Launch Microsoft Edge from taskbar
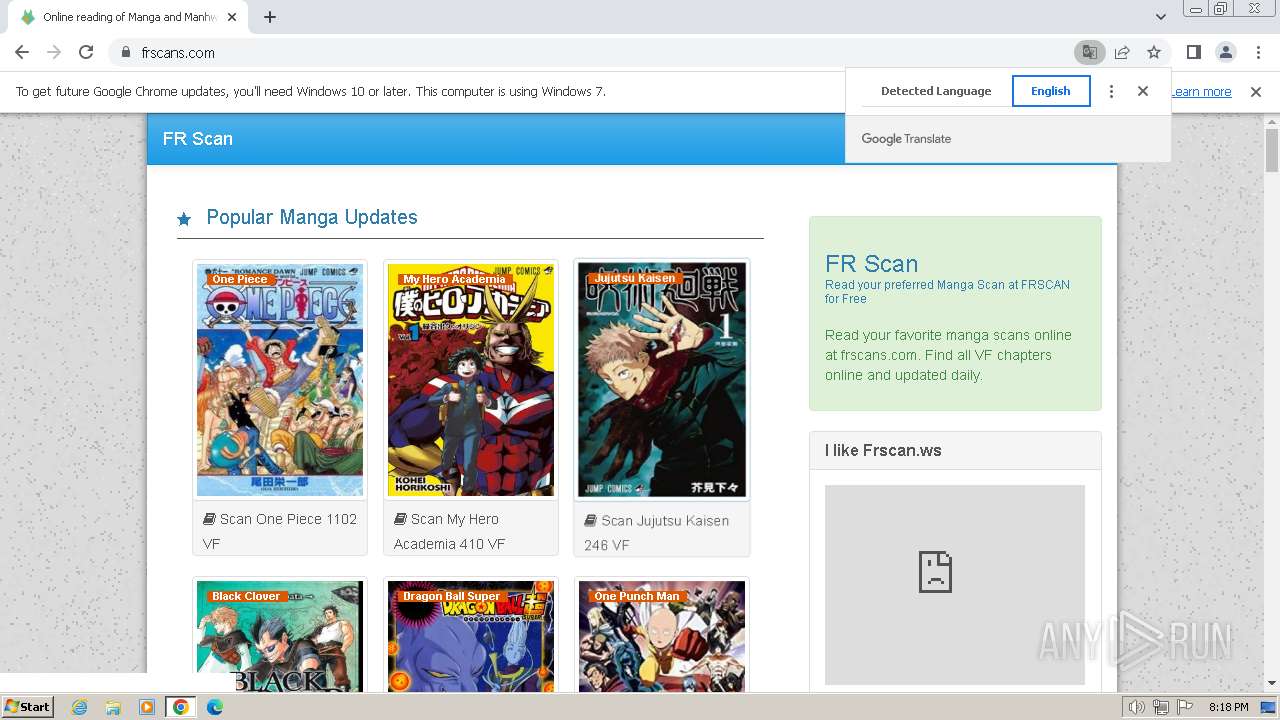This screenshot has width=1280, height=720. [x=214, y=707]
